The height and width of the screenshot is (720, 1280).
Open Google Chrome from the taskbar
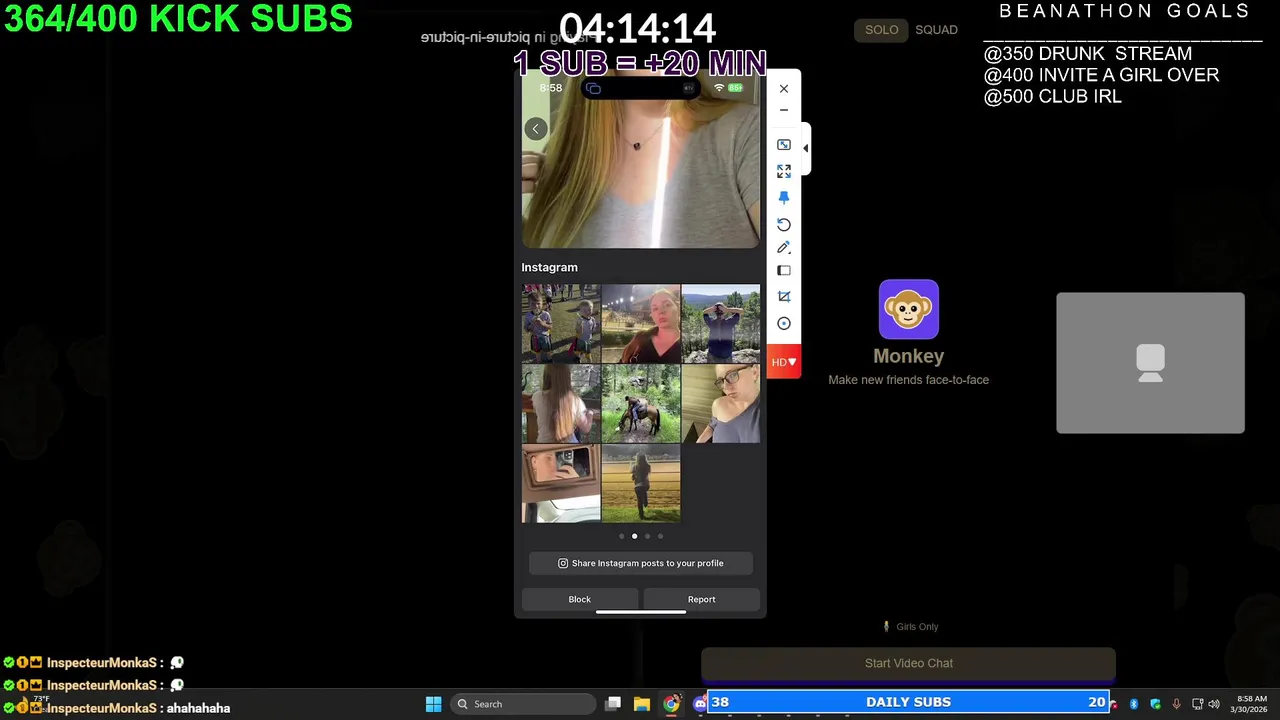pyautogui.click(x=671, y=704)
